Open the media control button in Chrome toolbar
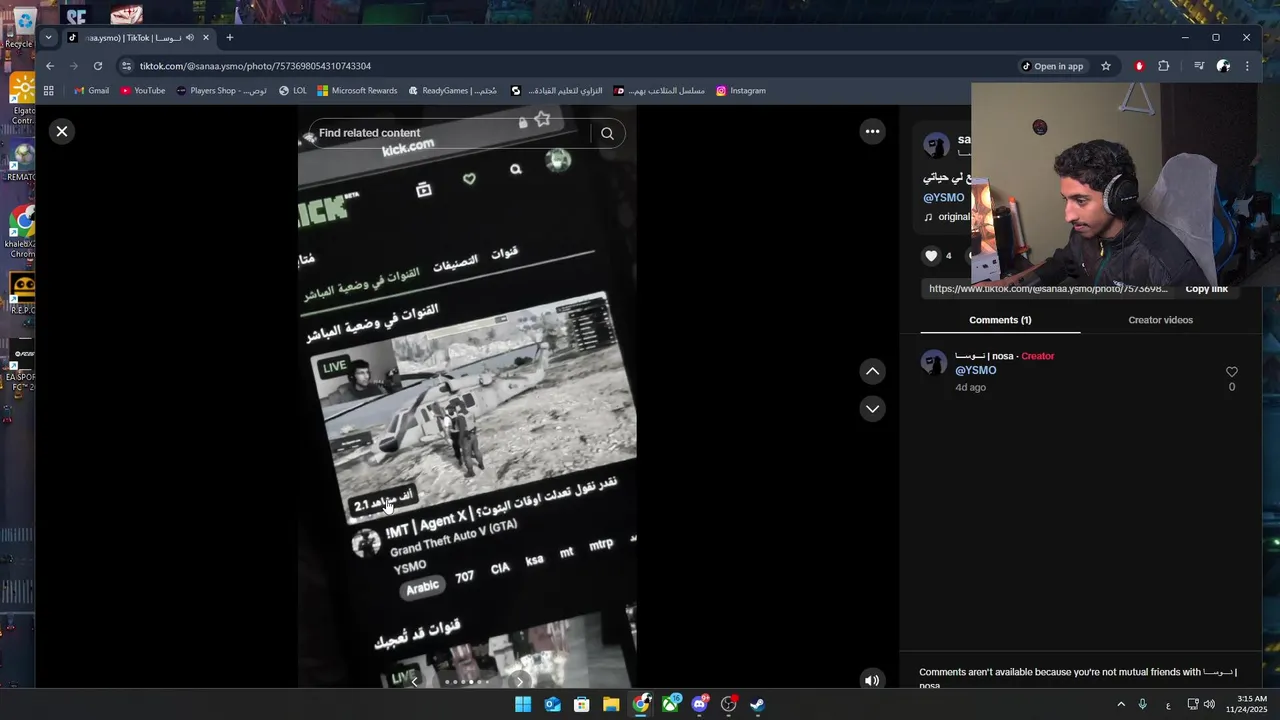 pos(1198,66)
